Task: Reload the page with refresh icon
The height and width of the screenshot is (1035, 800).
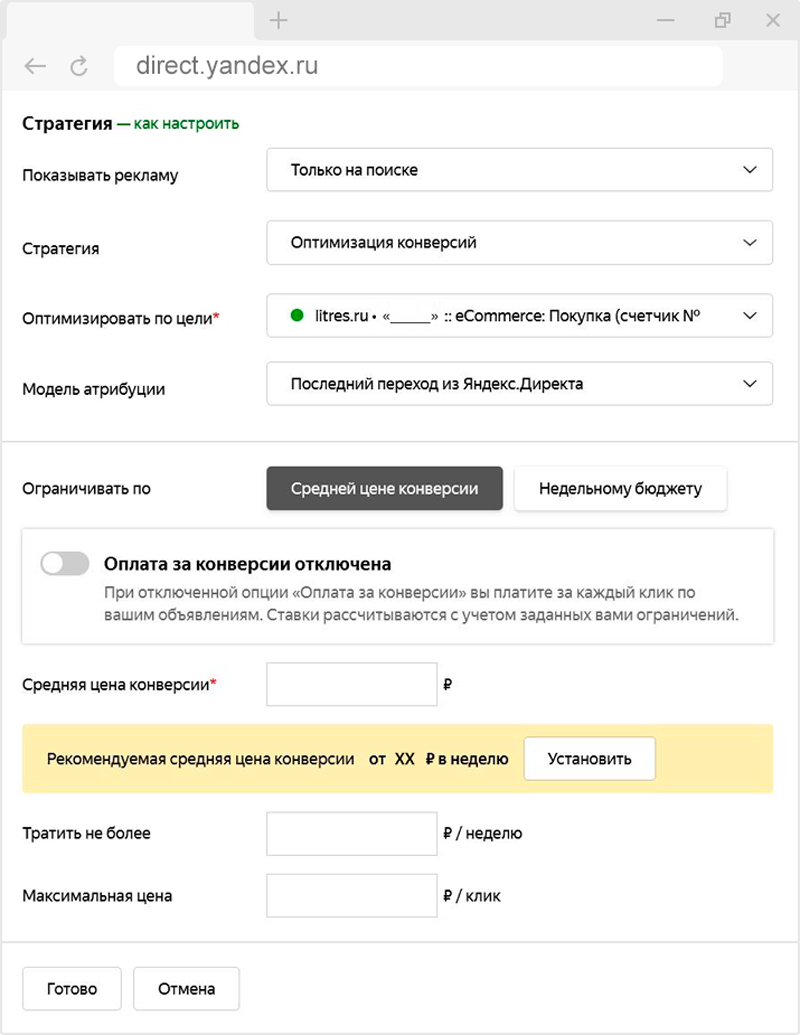Action: click(x=78, y=66)
